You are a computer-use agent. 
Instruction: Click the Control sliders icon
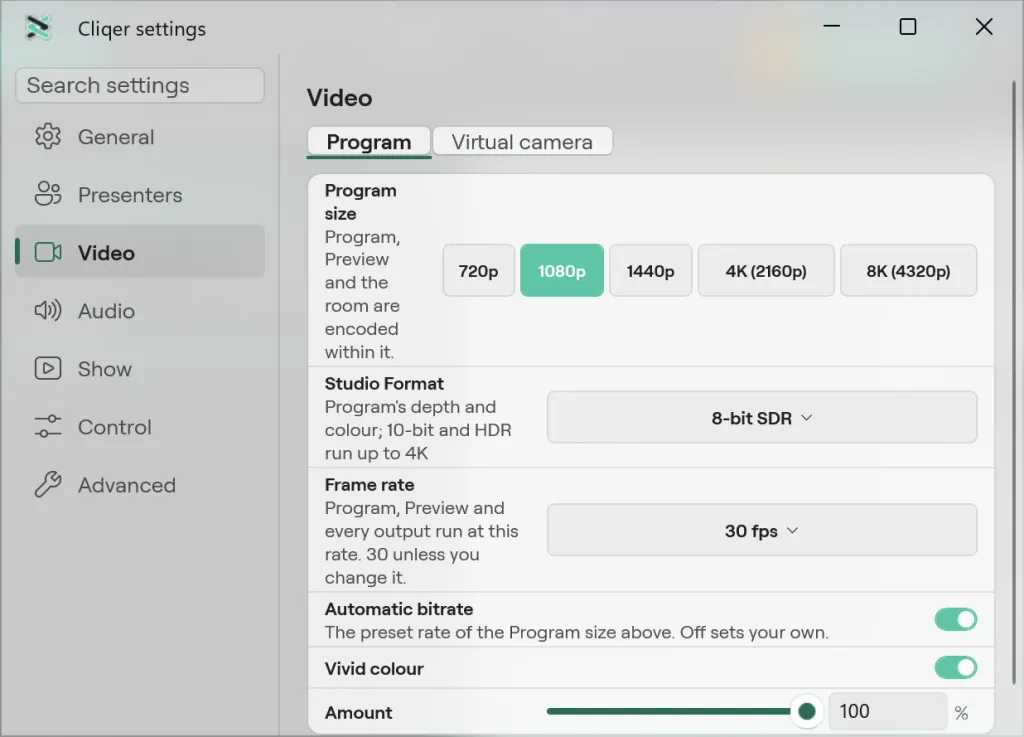pyautogui.click(x=48, y=427)
